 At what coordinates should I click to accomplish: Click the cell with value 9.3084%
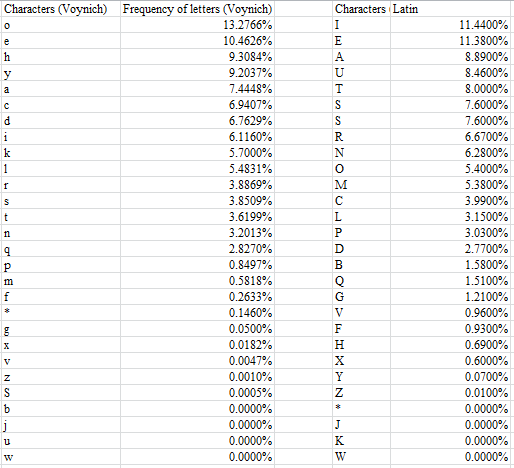[x=197, y=57]
